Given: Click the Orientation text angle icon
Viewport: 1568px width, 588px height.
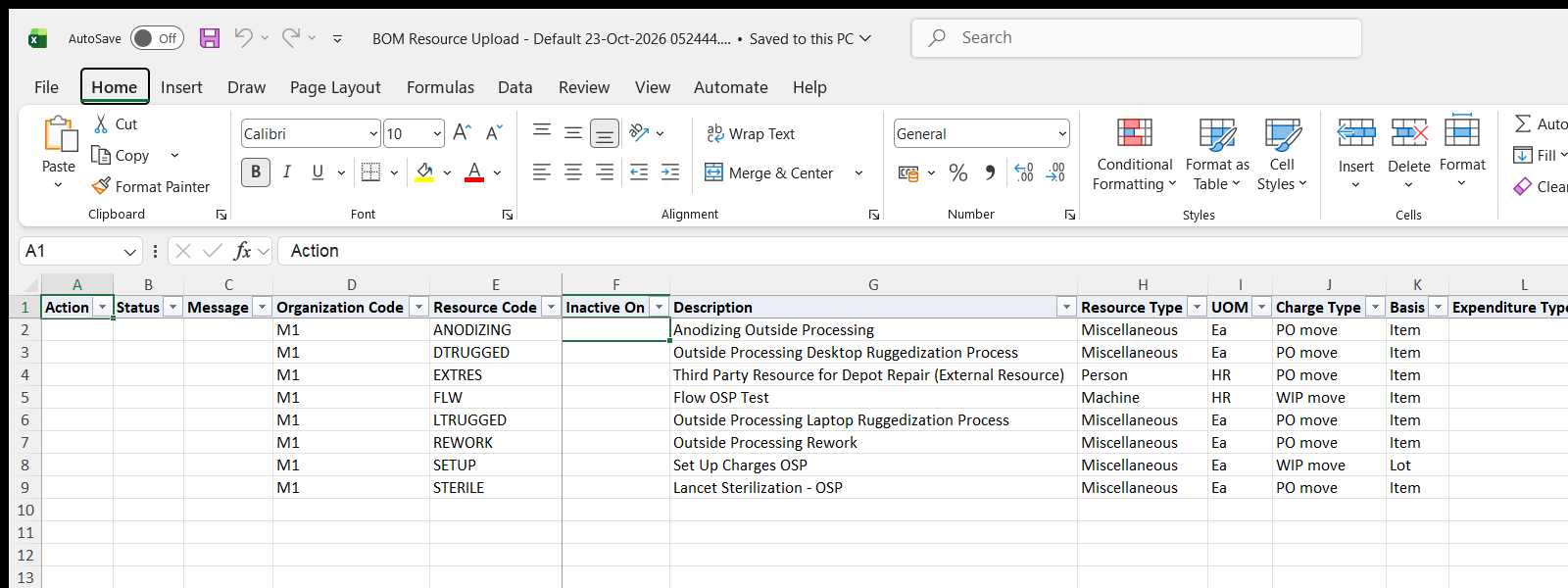Looking at the screenshot, I should (639, 132).
